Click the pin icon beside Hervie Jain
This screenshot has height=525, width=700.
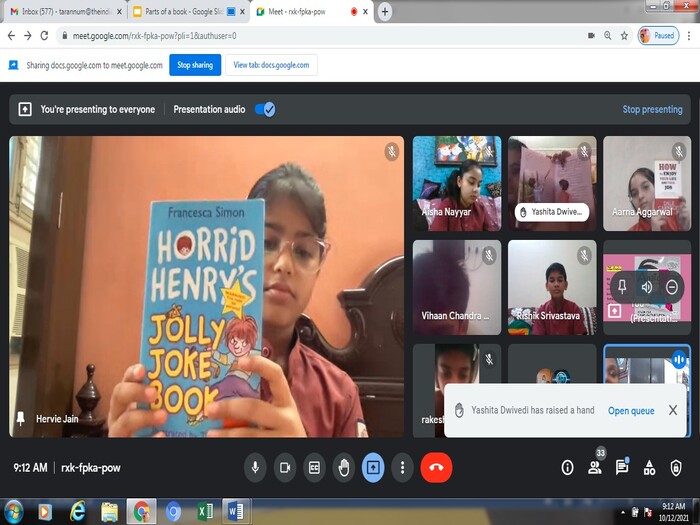pyautogui.click(x=20, y=419)
